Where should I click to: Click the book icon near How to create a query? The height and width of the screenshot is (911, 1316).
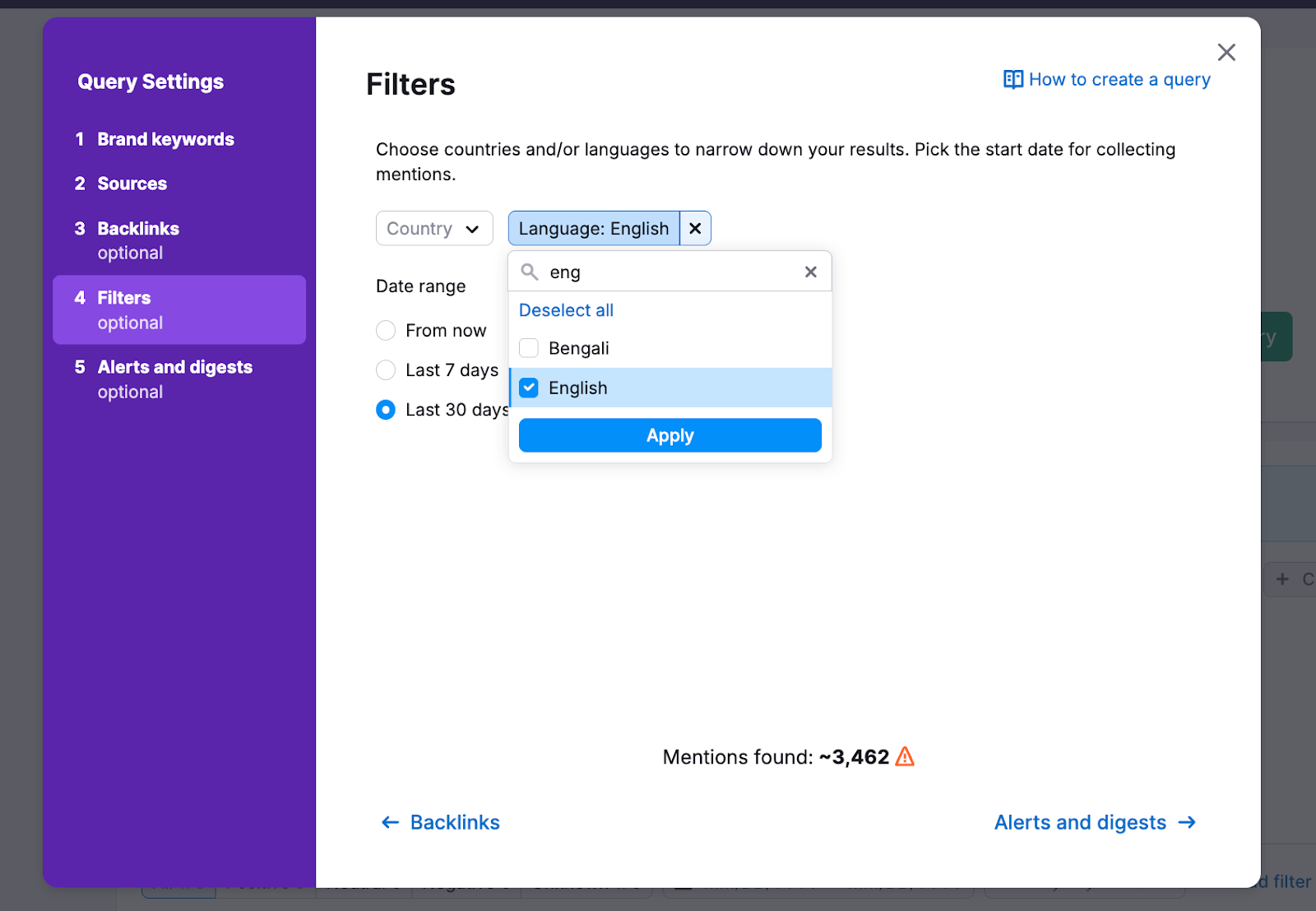(x=1012, y=79)
